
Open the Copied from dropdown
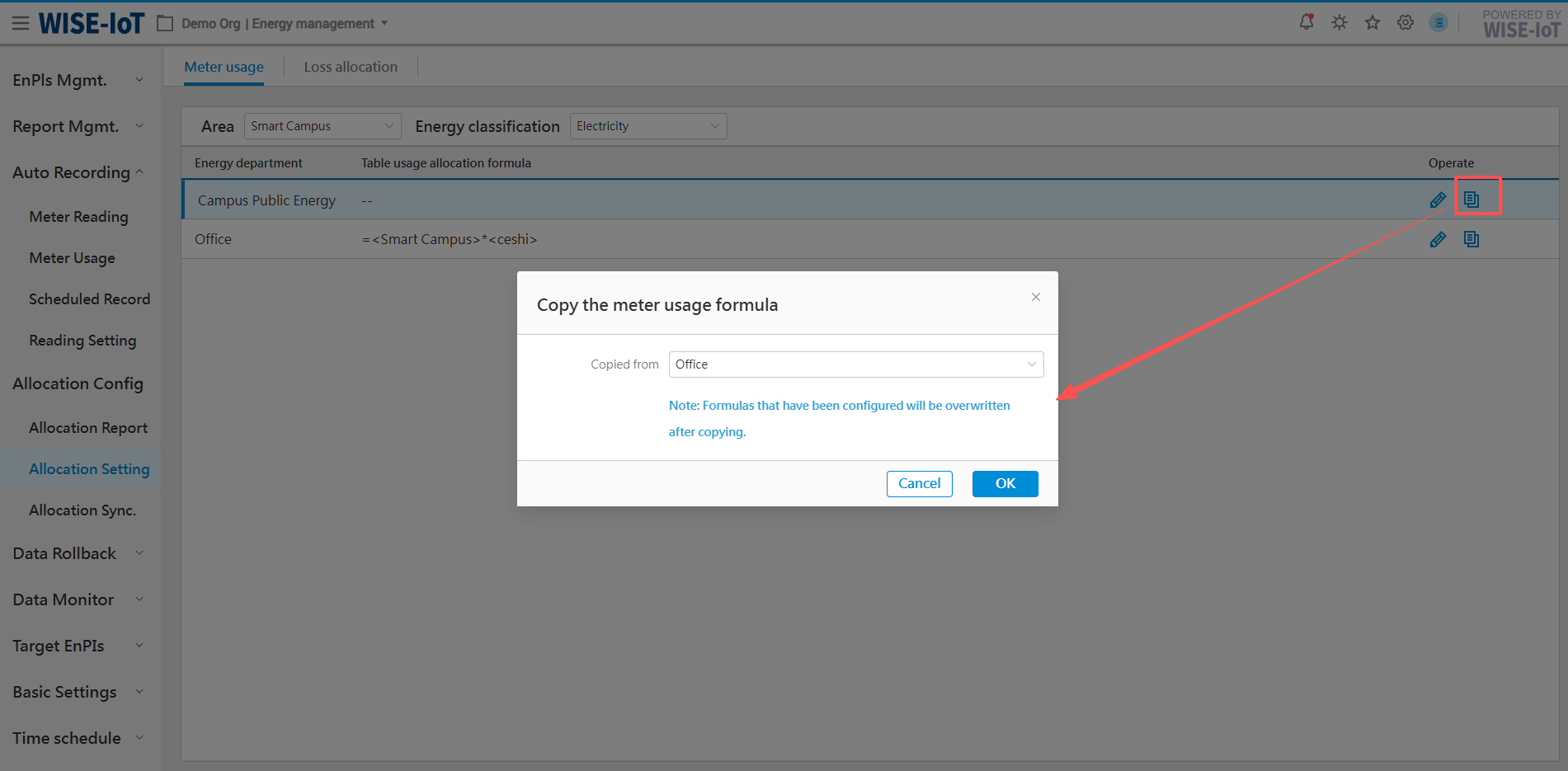(855, 364)
